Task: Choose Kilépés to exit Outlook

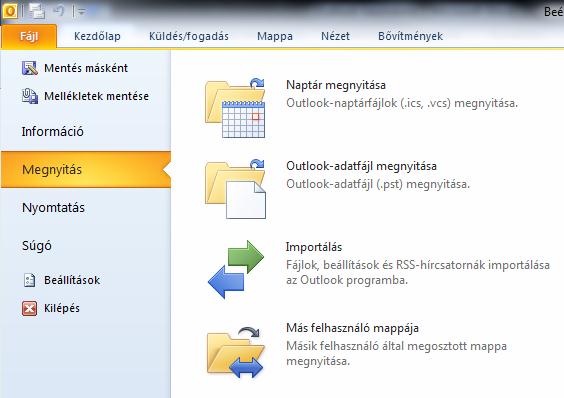Action: (62, 308)
